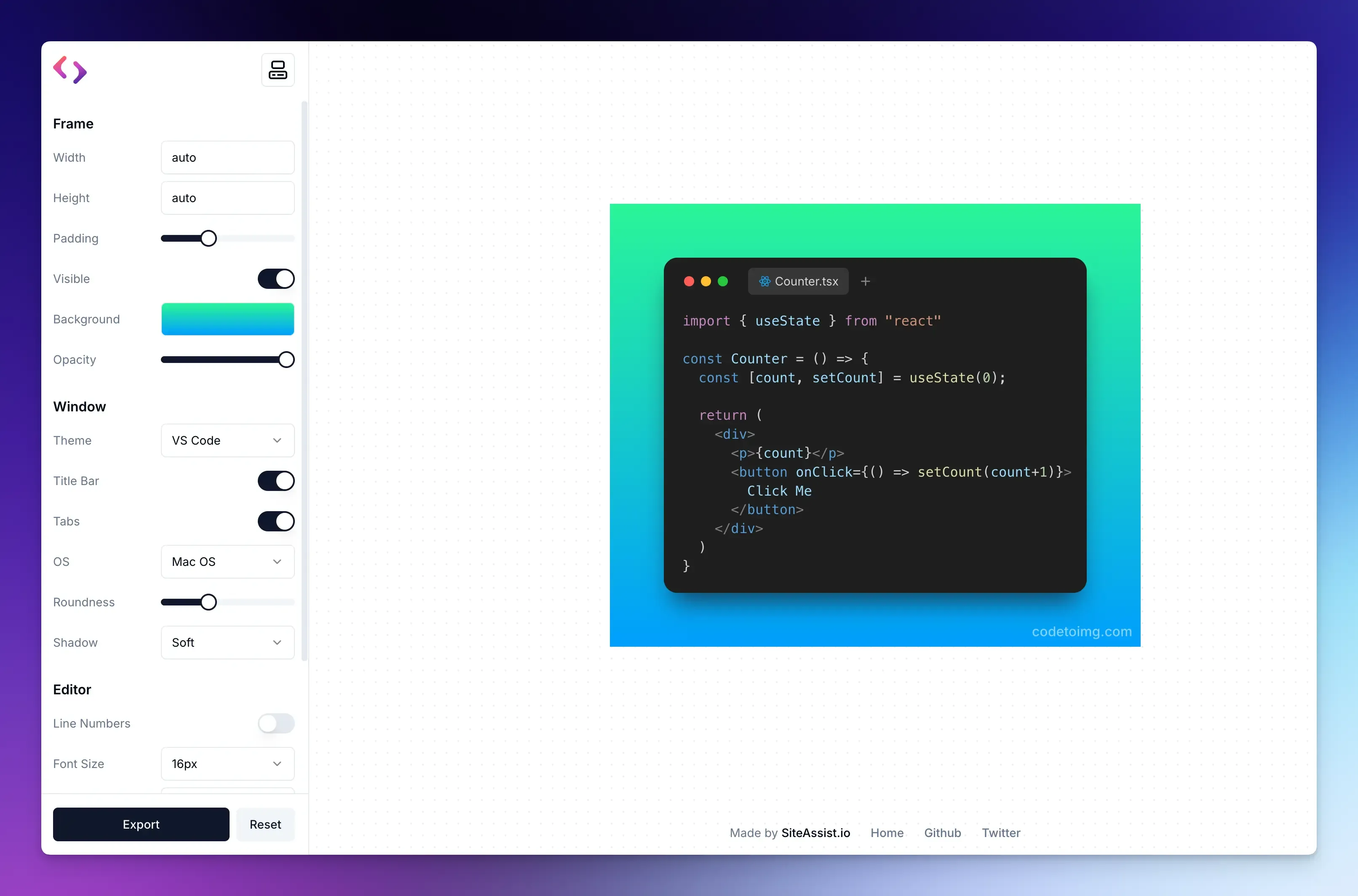Toggle off the frame Visible switch

(x=276, y=278)
